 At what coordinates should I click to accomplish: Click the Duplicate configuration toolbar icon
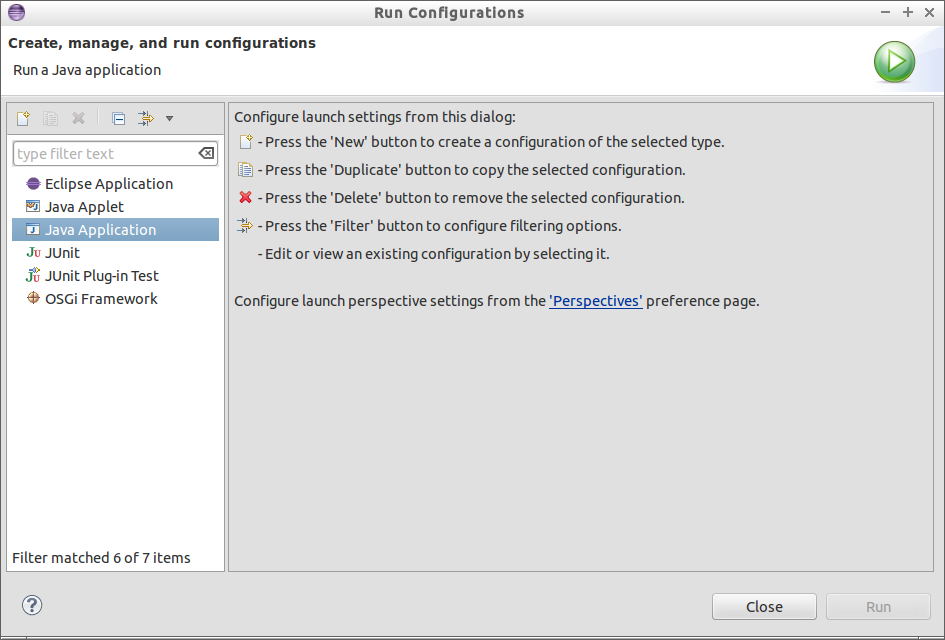51,119
